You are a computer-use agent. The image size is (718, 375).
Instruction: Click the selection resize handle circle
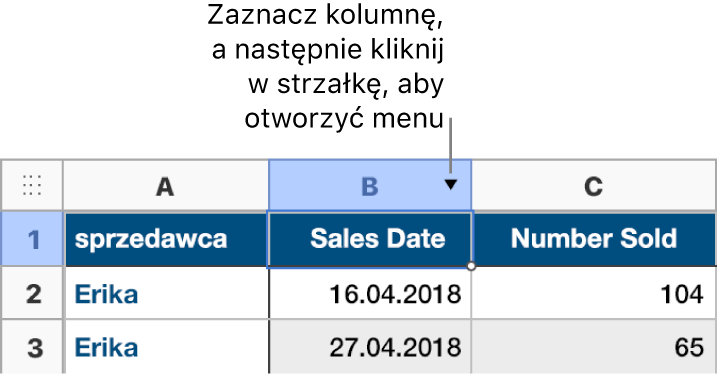(x=471, y=266)
